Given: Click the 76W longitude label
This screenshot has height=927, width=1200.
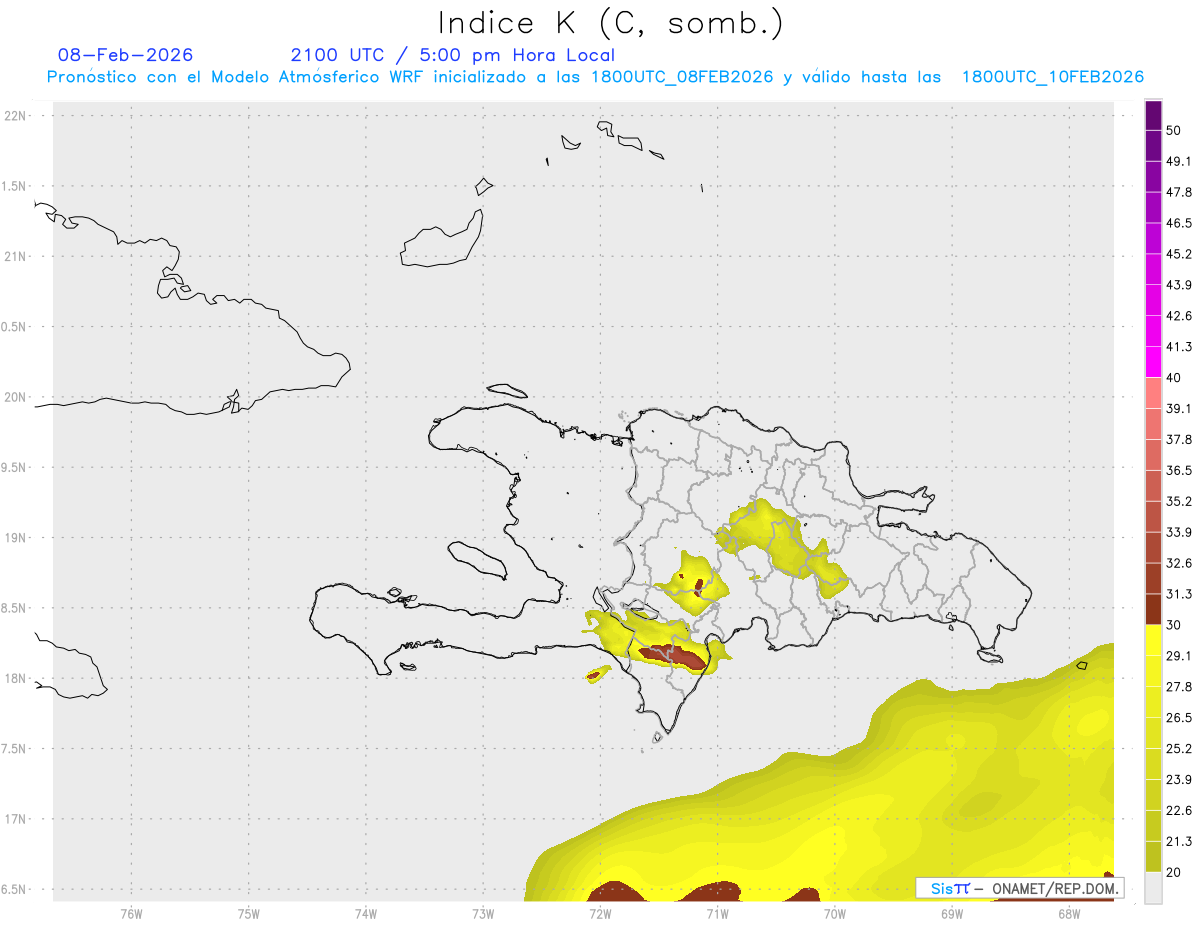Looking at the screenshot, I should 131,914.
